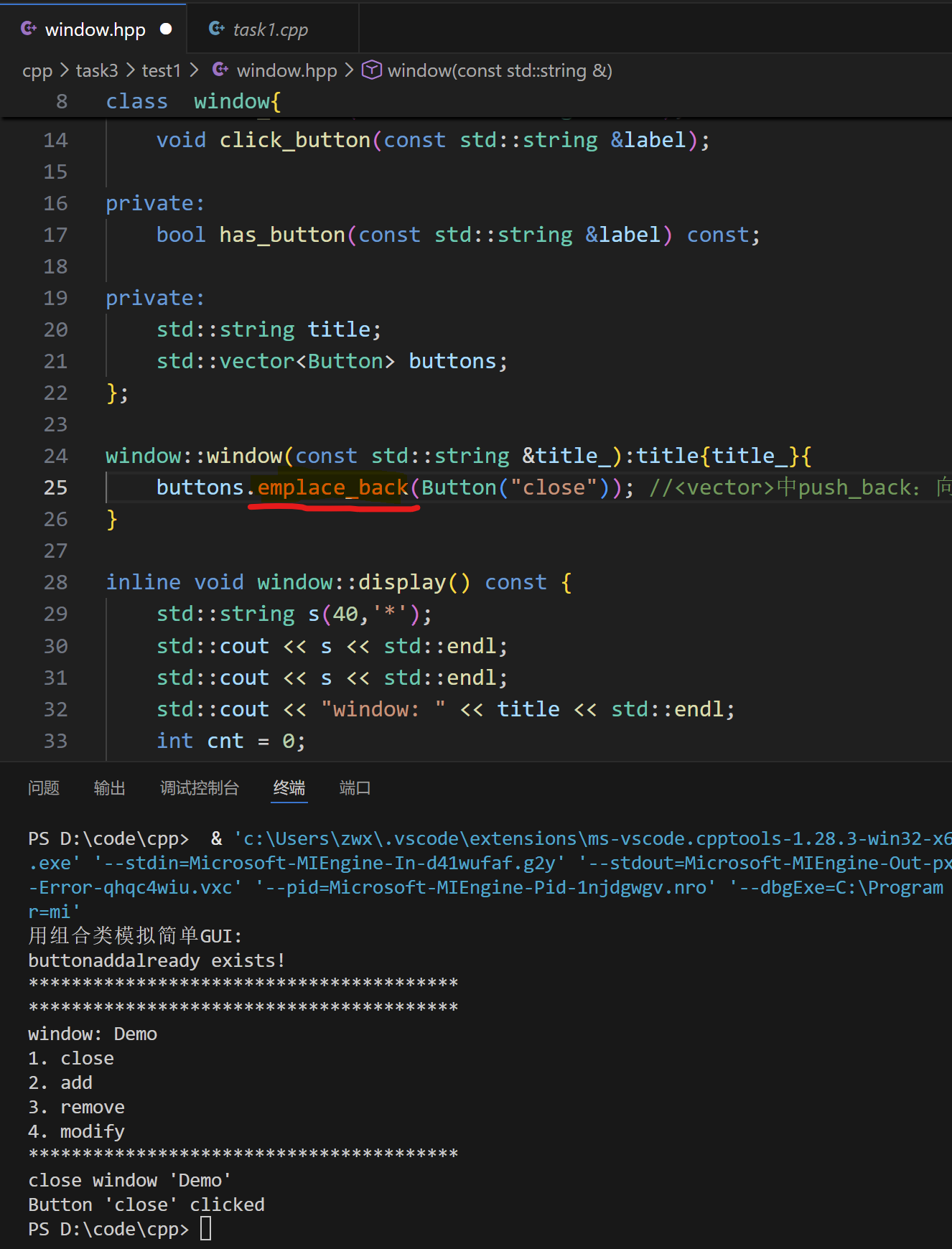
Task: Click 'std::vector<Button> buttons;' declaration
Action: pyautogui.click(x=332, y=362)
